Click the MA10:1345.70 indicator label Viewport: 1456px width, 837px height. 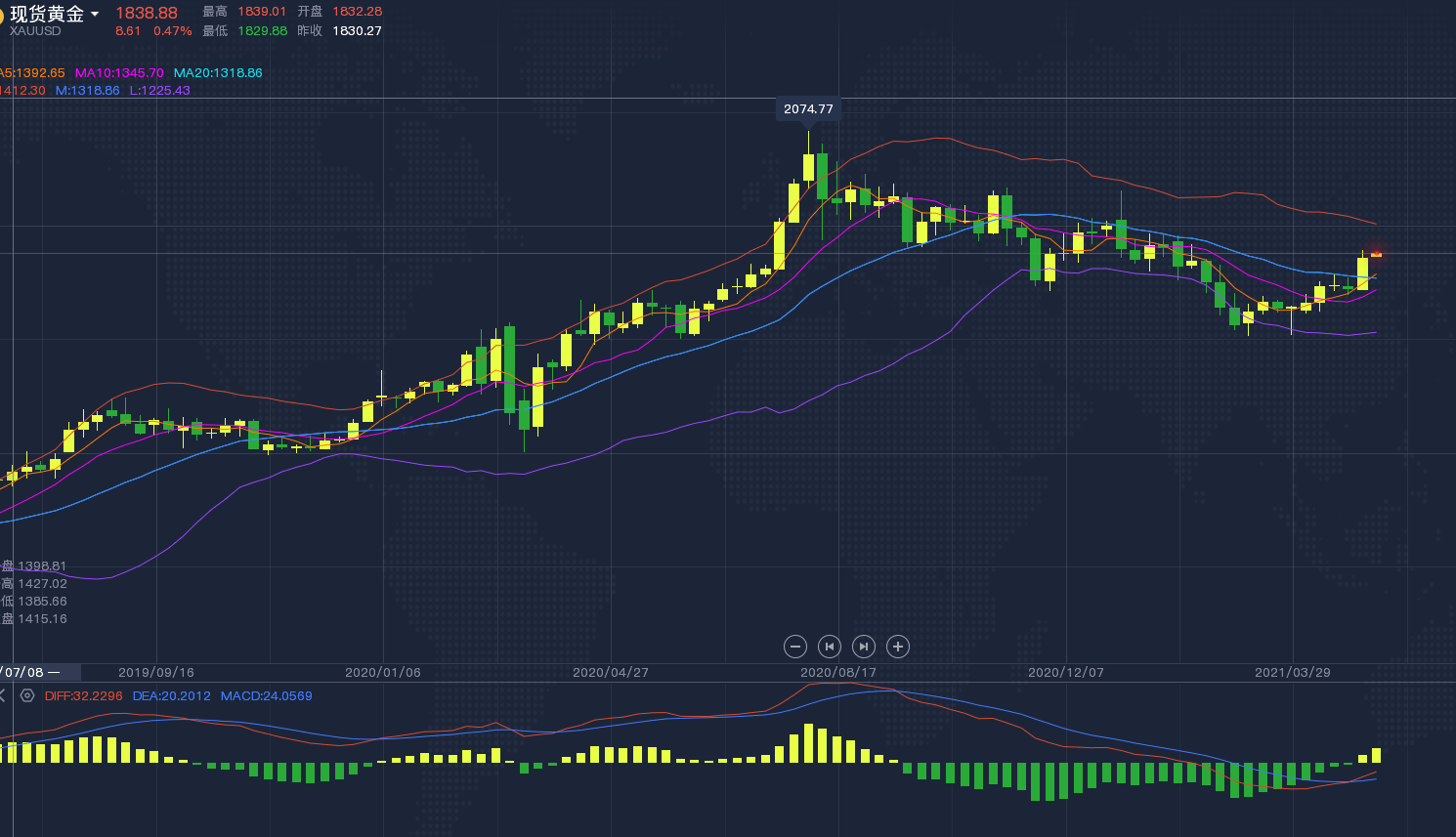pos(119,73)
